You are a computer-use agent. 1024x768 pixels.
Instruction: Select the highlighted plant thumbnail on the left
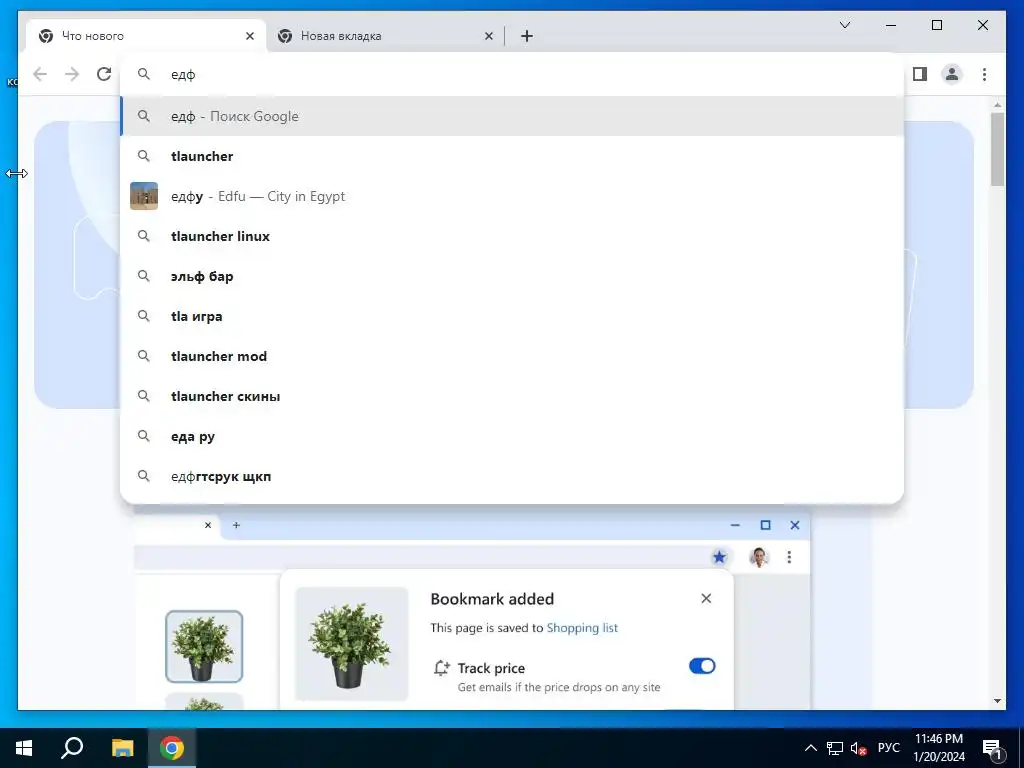coord(204,647)
